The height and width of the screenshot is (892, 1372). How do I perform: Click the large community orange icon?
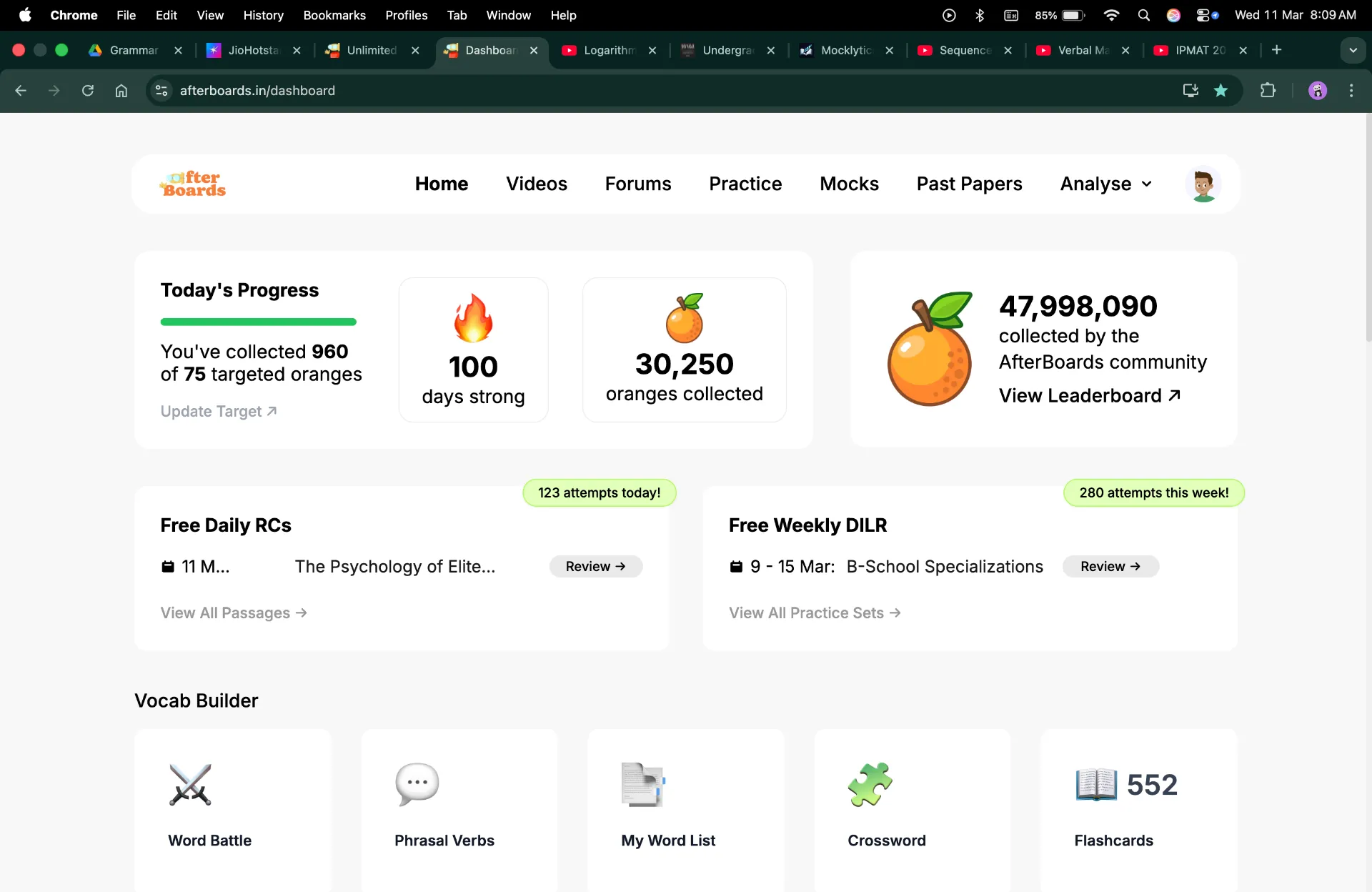930,349
